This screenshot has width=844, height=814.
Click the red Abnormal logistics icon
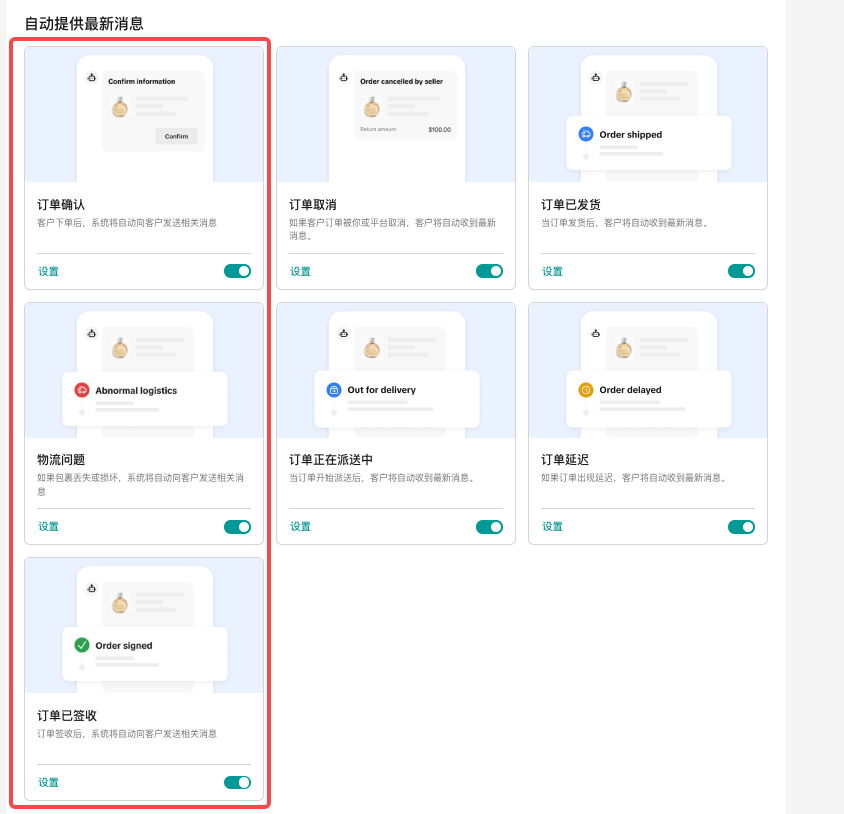(82, 390)
